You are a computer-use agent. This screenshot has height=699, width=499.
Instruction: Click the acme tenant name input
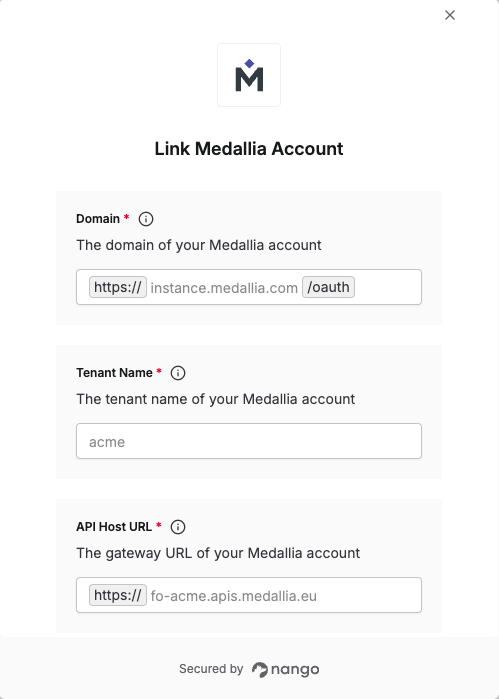tap(249, 441)
